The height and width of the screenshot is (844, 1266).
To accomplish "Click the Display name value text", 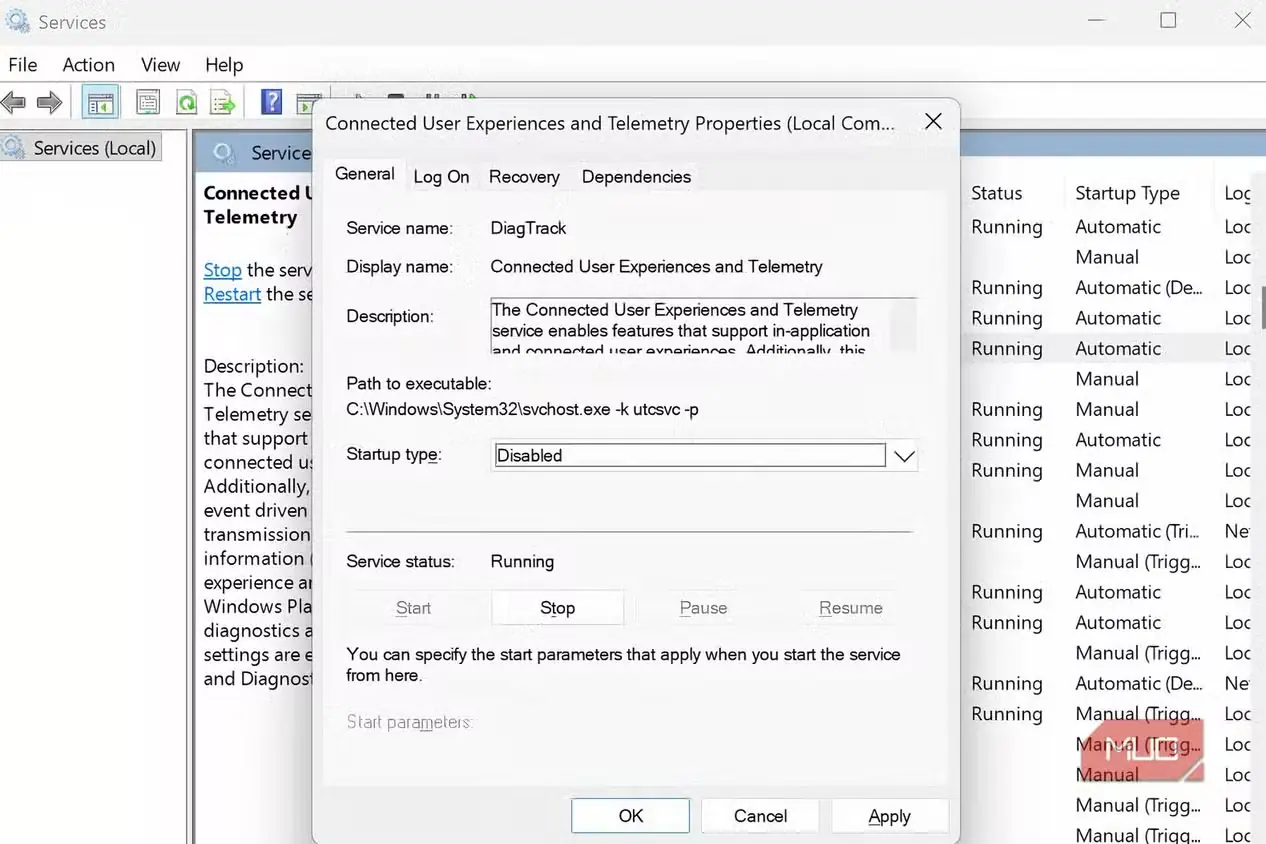I will 656,267.
